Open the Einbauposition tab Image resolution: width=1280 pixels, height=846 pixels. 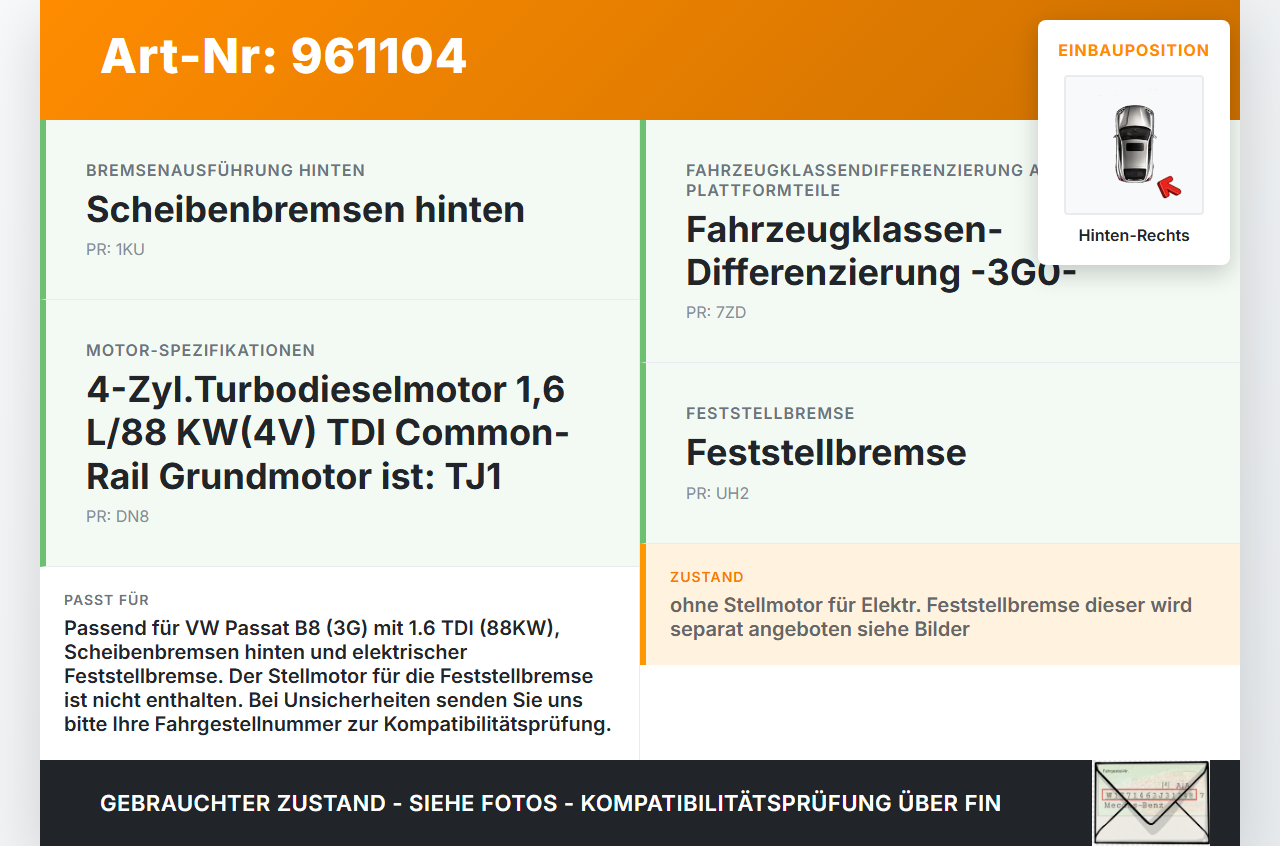[1133, 50]
